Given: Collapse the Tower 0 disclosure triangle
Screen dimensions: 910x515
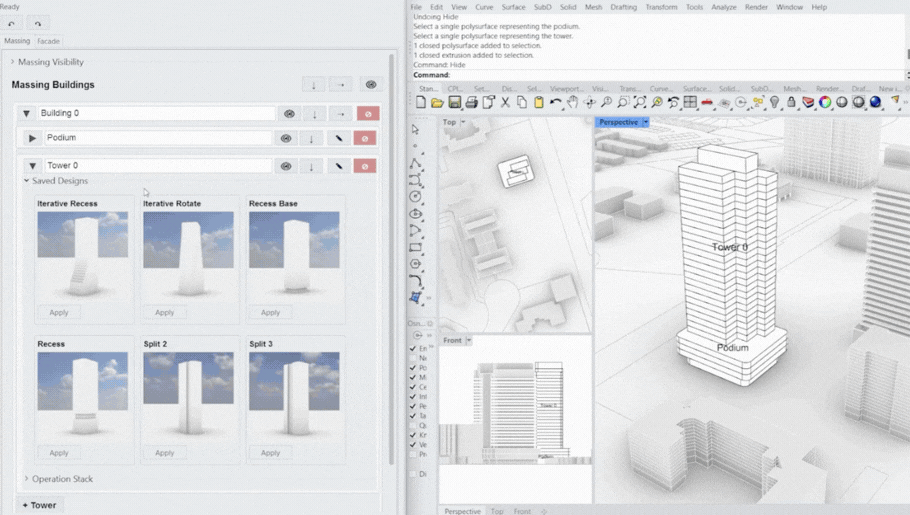Looking at the screenshot, I should click(x=32, y=166).
